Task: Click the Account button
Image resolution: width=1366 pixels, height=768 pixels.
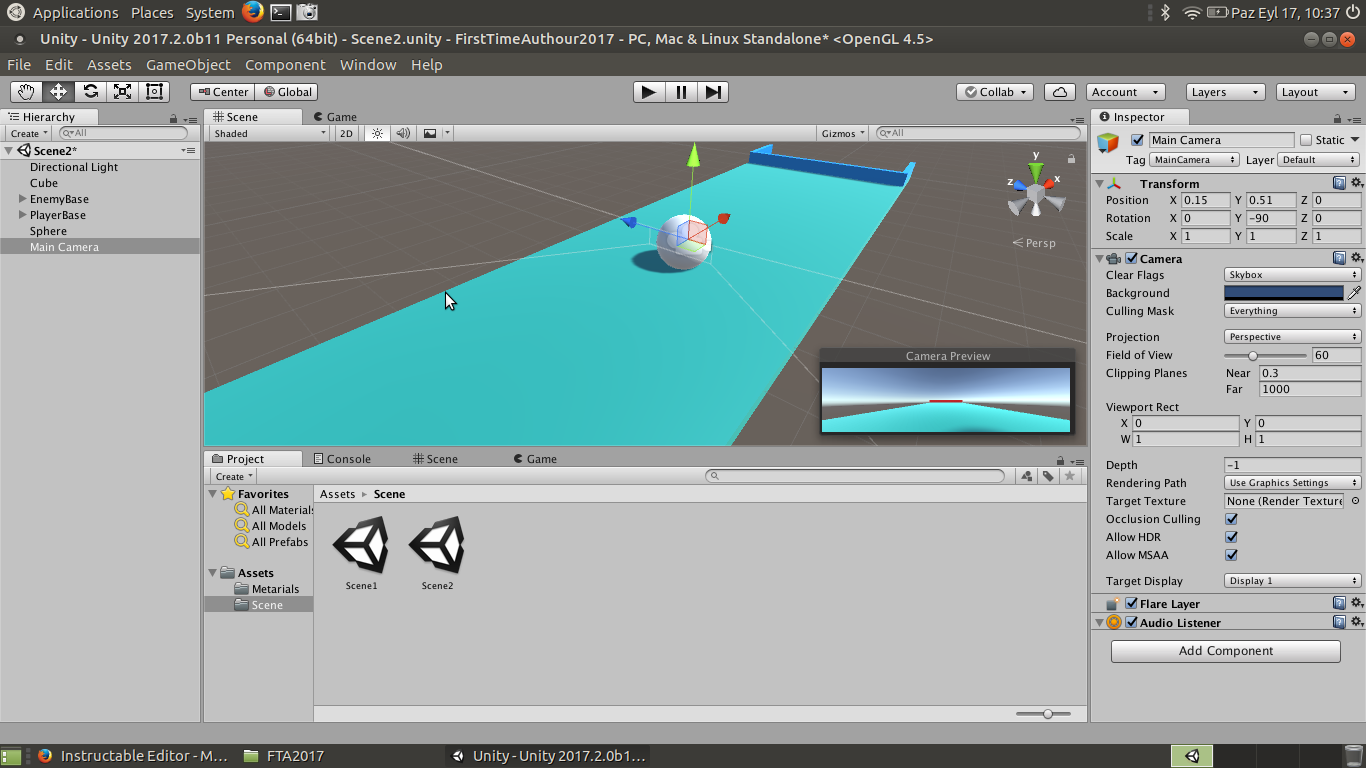Action: tap(1125, 92)
